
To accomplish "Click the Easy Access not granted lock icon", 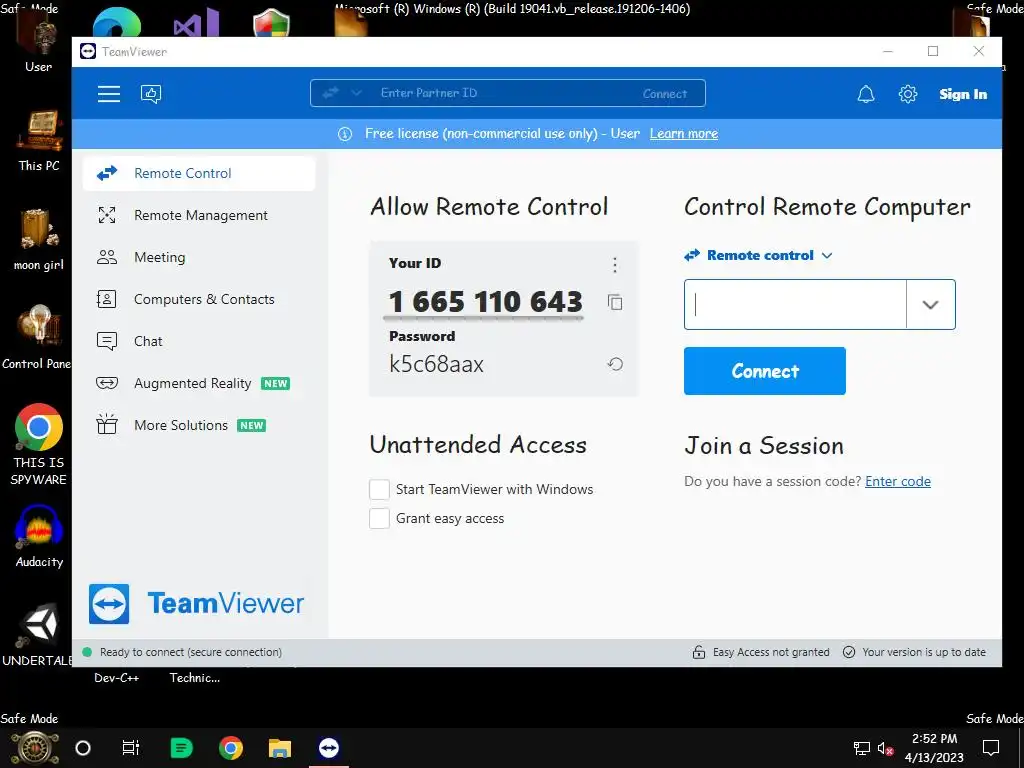I will tap(699, 652).
